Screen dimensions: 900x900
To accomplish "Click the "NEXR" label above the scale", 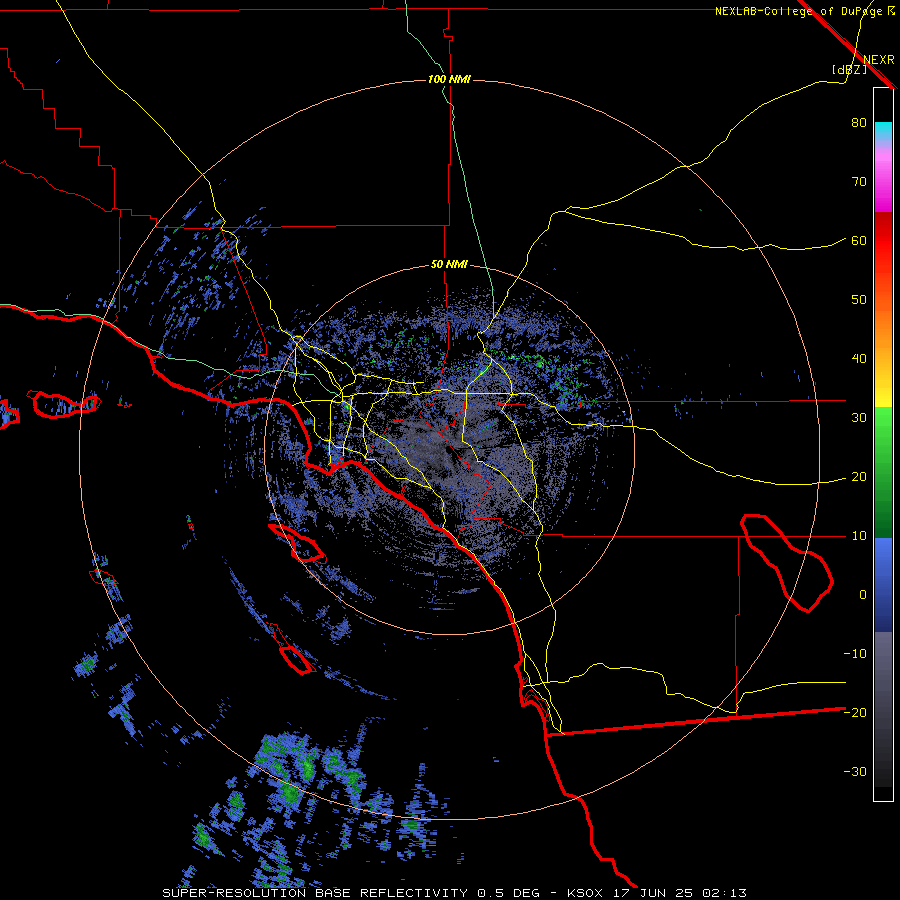I will [879, 60].
